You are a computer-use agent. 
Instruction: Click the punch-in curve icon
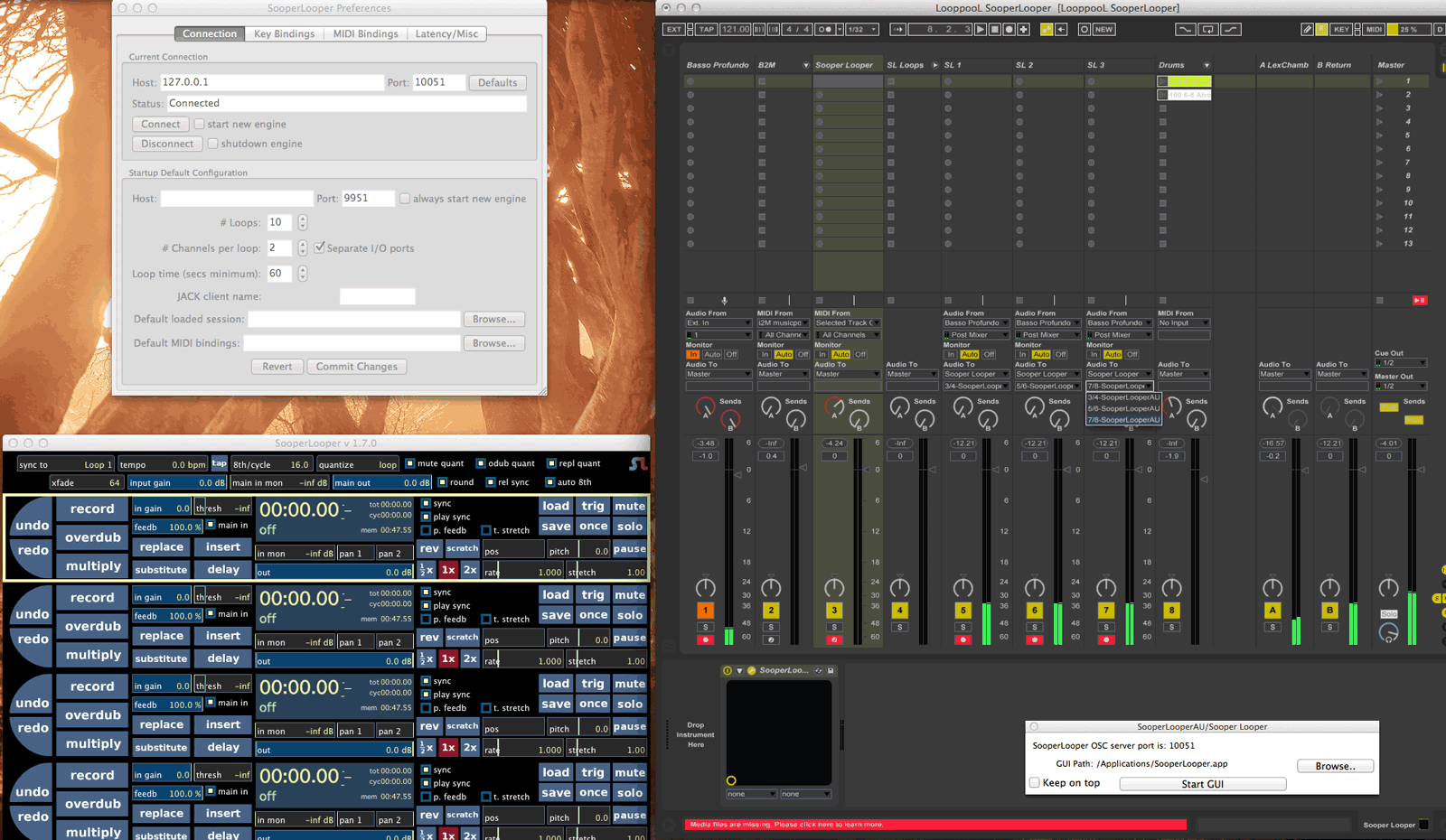point(1185,29)
